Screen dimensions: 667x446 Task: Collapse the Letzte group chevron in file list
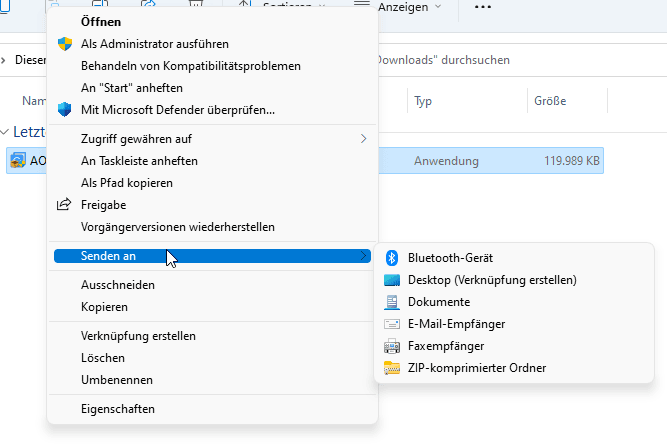pos(6,132)
